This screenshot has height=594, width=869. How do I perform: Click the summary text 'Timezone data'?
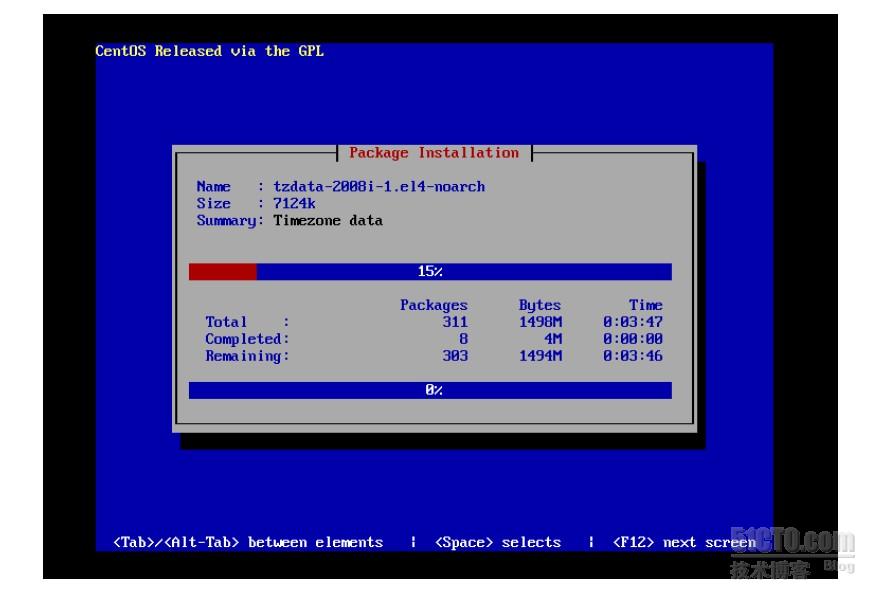click(x=328, y=221)
